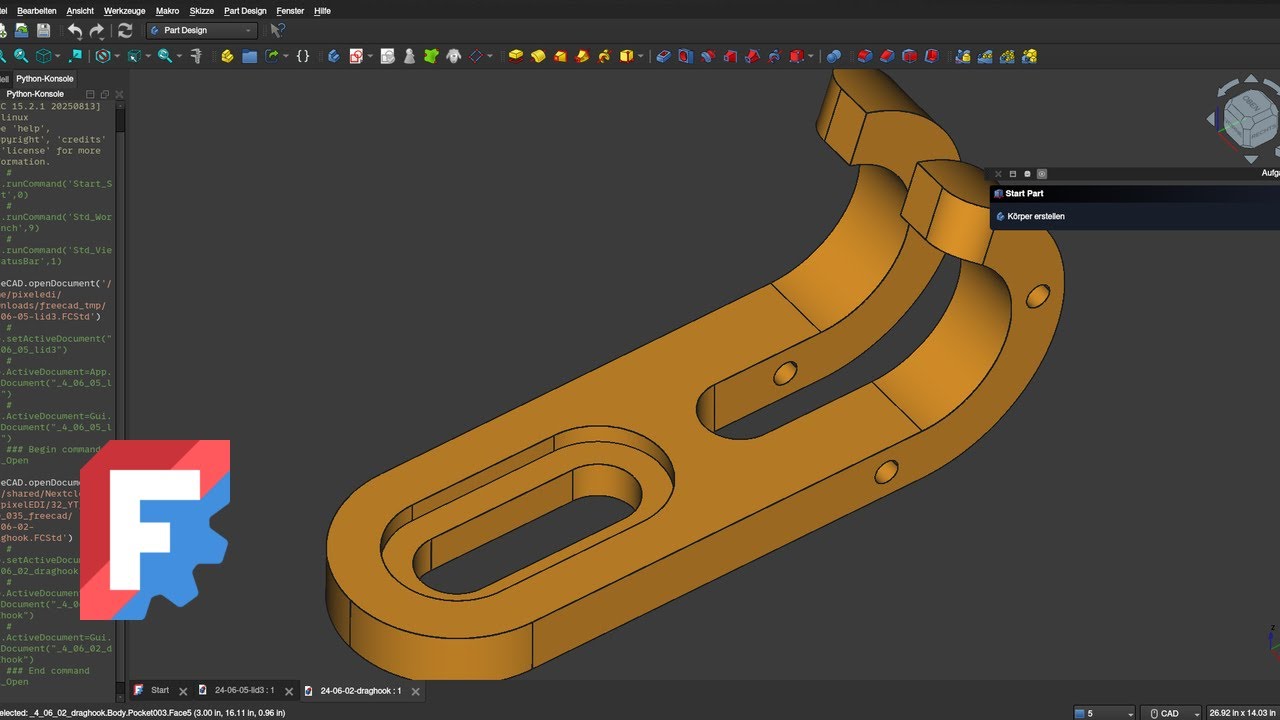Create a polar pattern
This screenshot has height=720, width=1280.
(x=1007, y=56)
